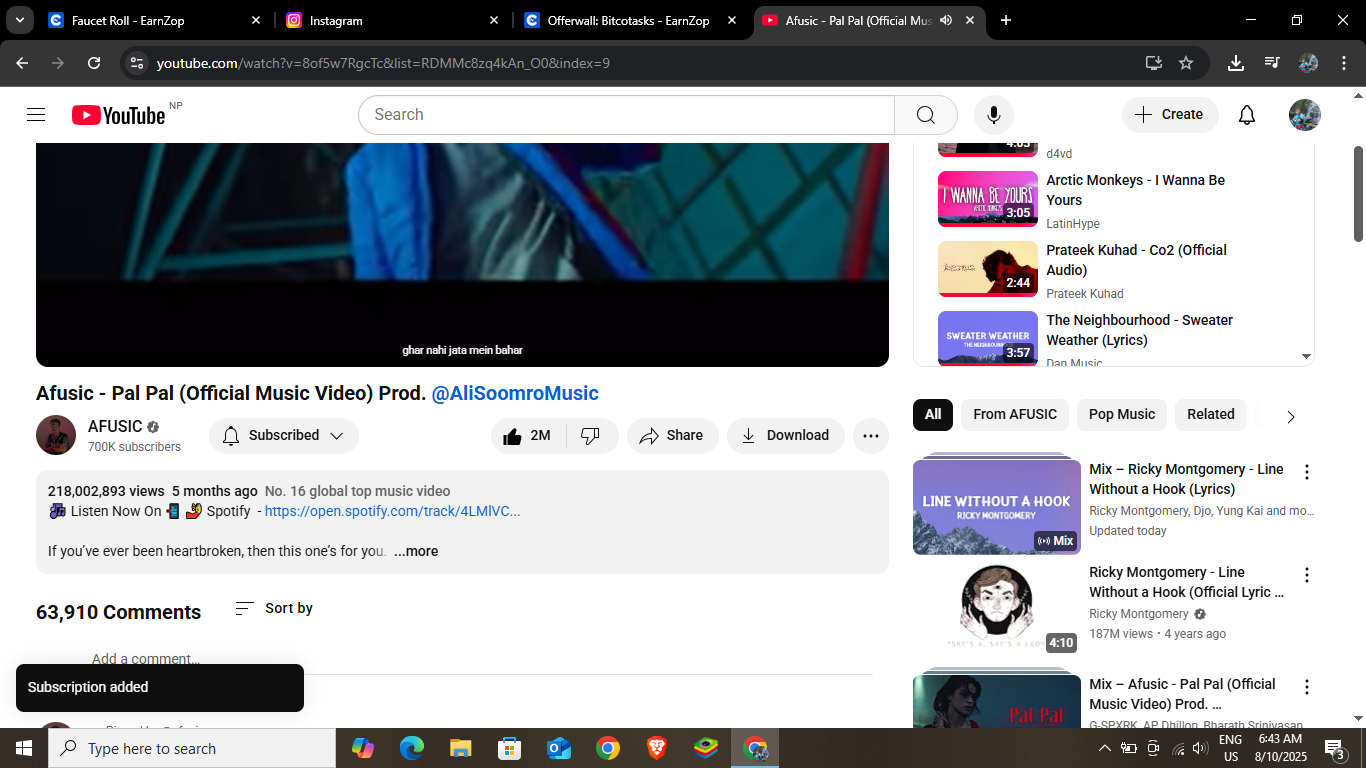Click the browser address bar URL

click(x=383, y=63)
